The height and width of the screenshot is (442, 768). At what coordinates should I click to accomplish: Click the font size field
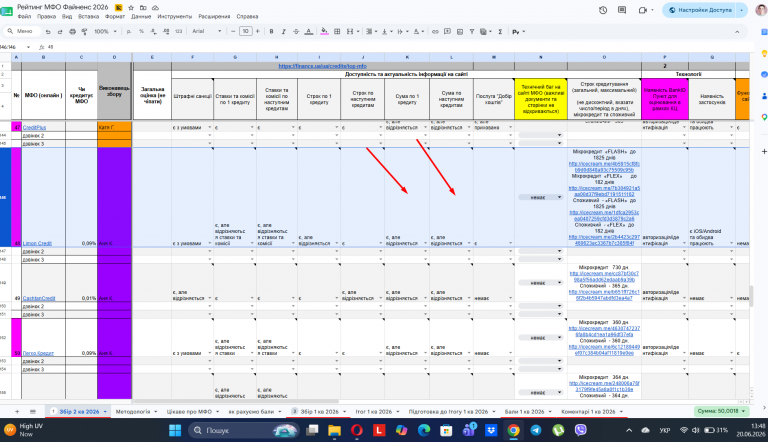[245, 31]
